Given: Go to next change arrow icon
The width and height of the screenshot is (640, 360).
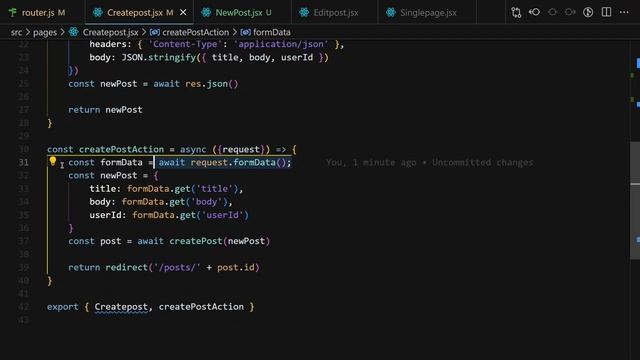Looking at the screenshot, I should (570, 12).
